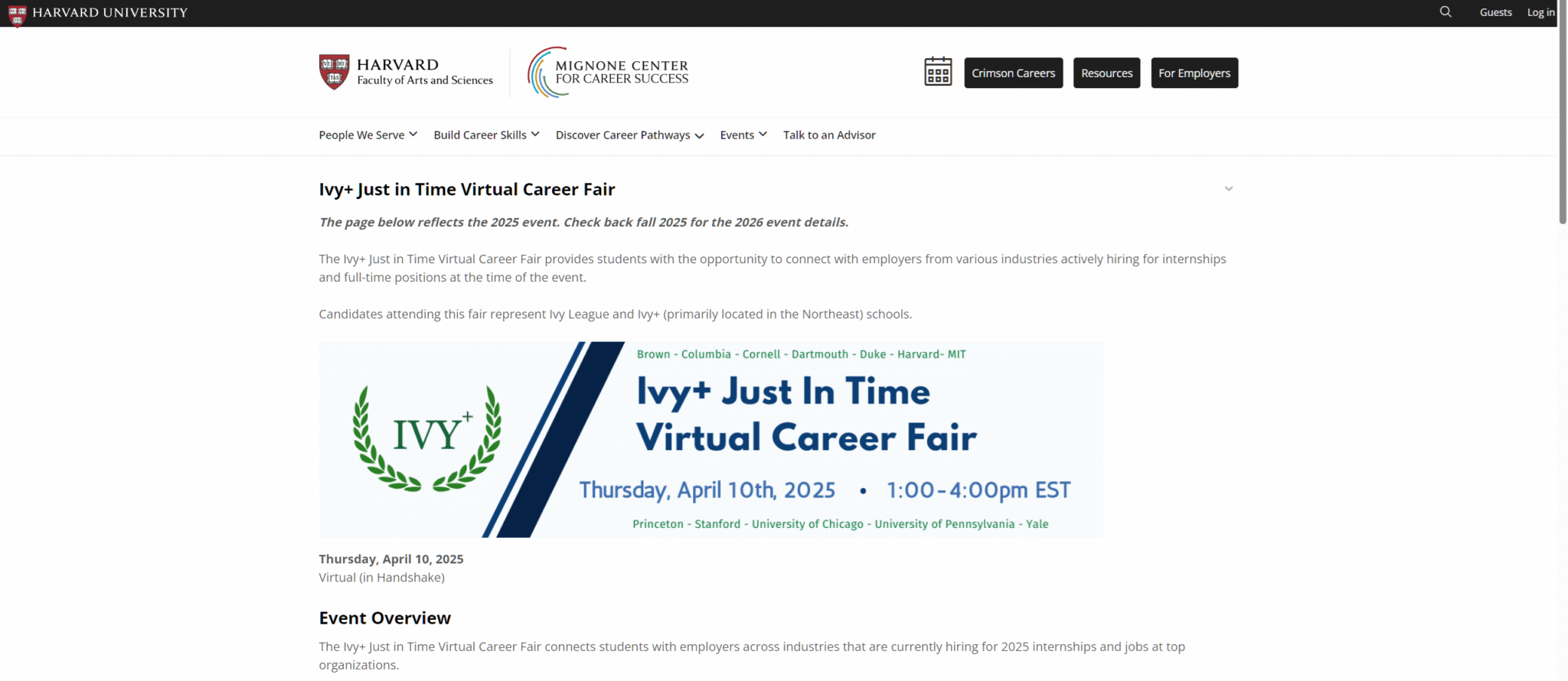The width and height of the screenshot is (1568, 681).
Task: Select the For Employers button
Action: coord(1194,73)
